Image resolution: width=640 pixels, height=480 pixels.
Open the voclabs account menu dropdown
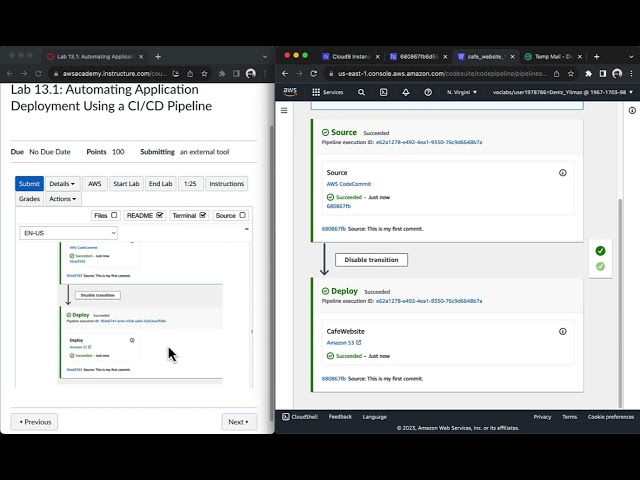(x=562, y=92)
